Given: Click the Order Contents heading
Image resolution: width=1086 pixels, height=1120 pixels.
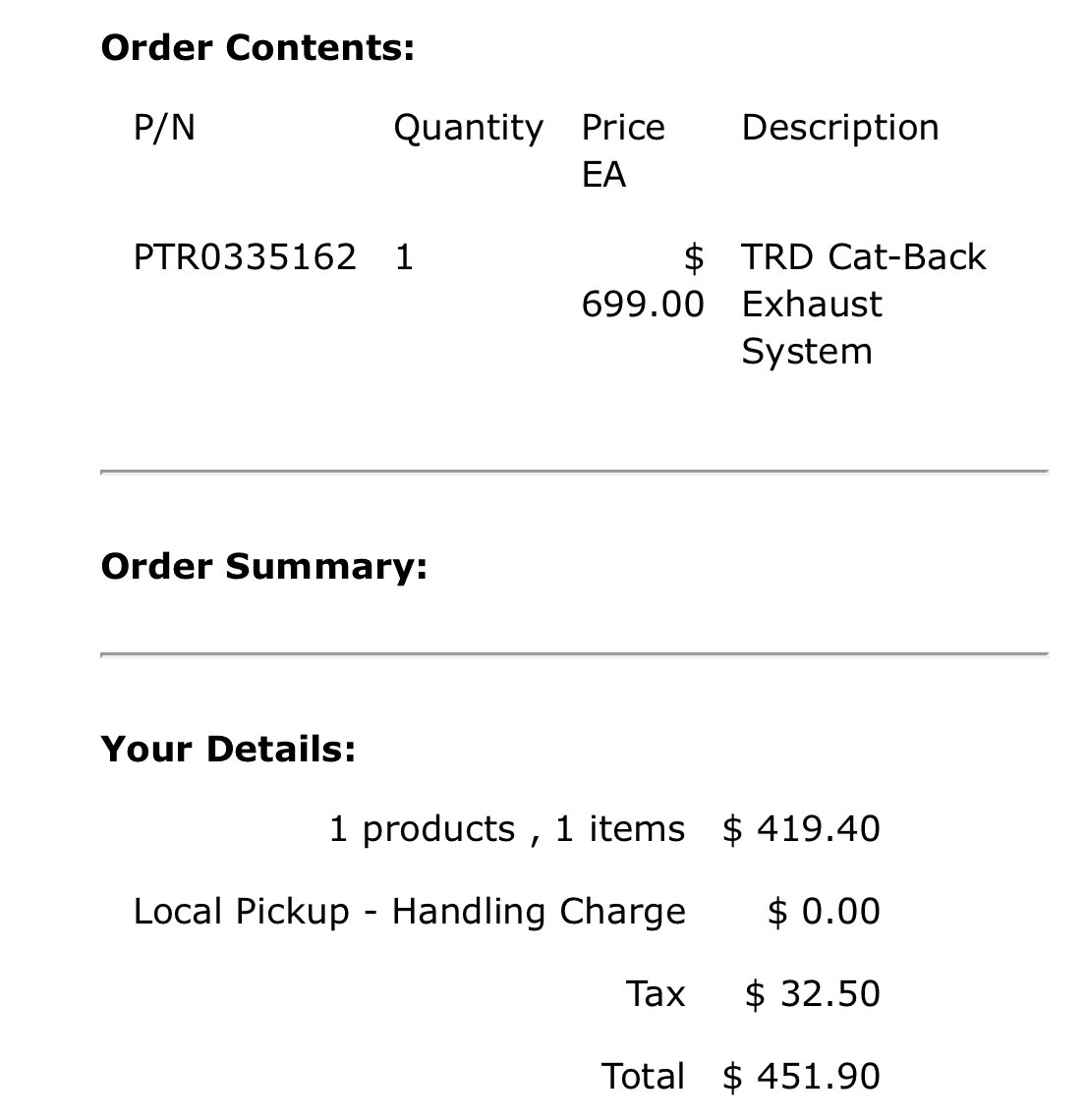Looking at the screenshot, I should (257, 48).
